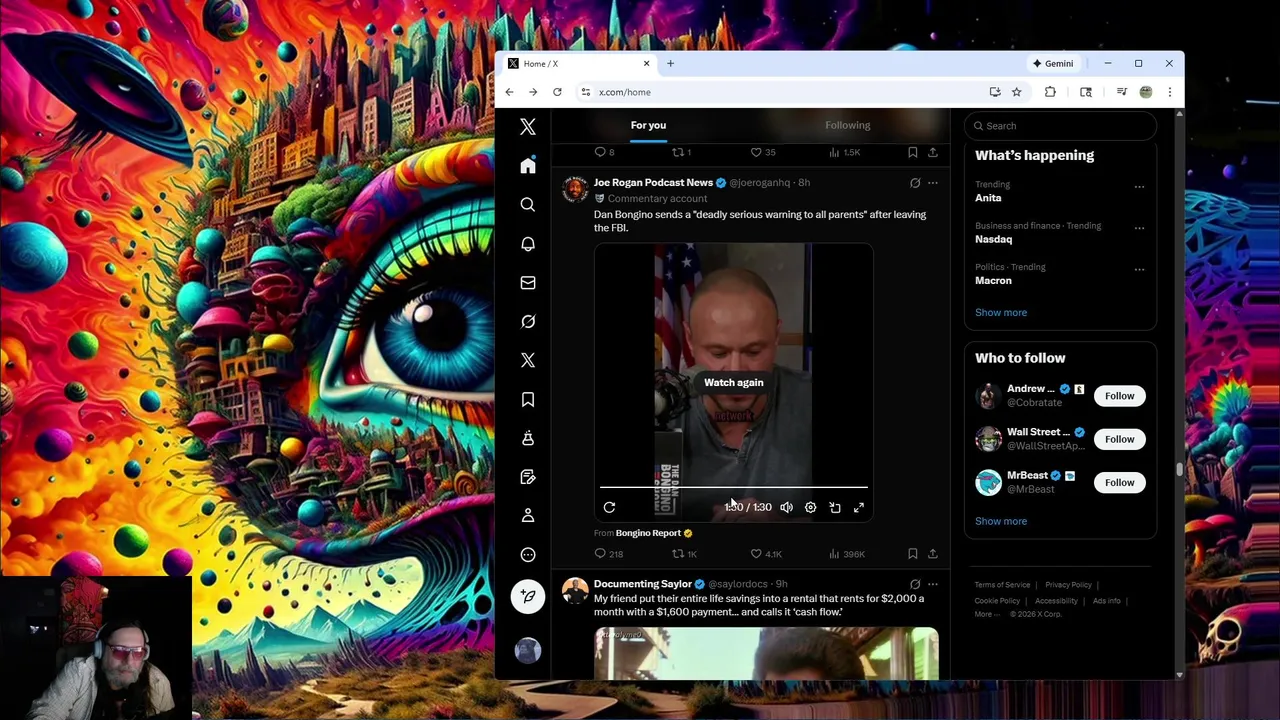This screenshot has width=1280, height=720.
Task: Mute the video volume
Action: click(786, 507)
